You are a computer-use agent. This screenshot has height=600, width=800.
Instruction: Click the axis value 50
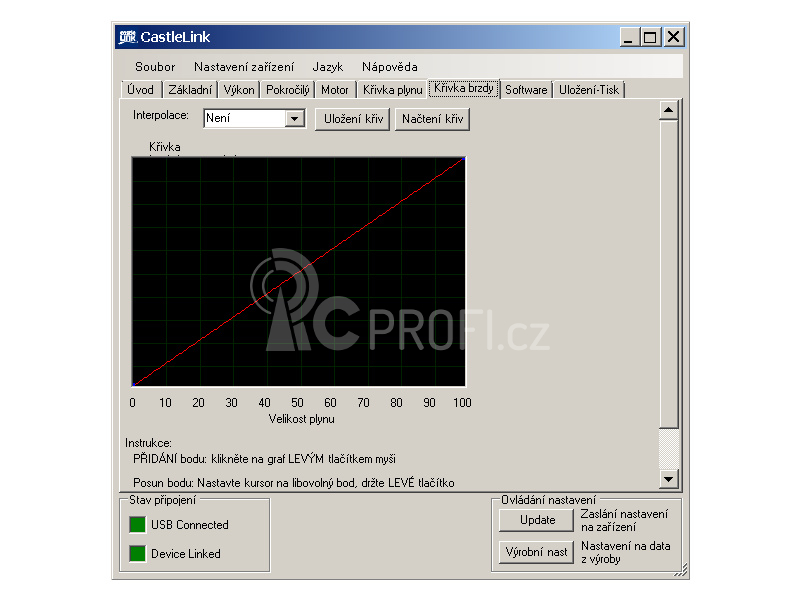pos(297,403)
